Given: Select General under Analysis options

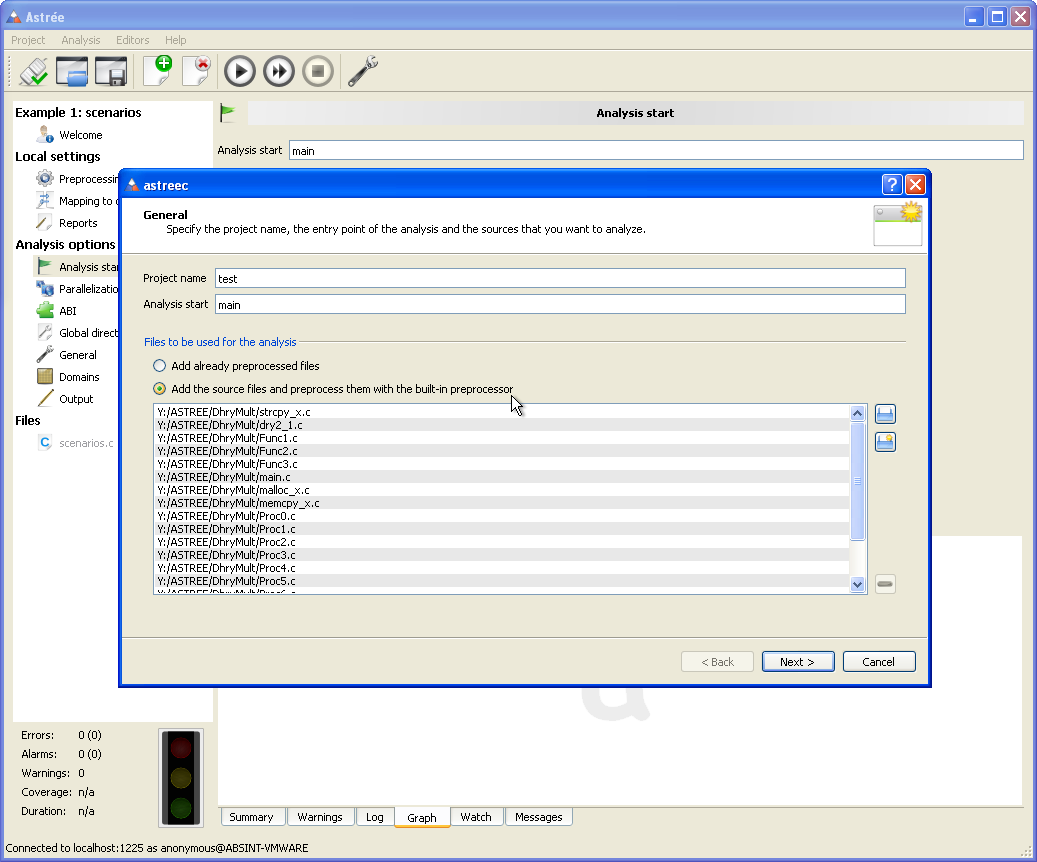Looking at the screenshot, I should 77,355.
